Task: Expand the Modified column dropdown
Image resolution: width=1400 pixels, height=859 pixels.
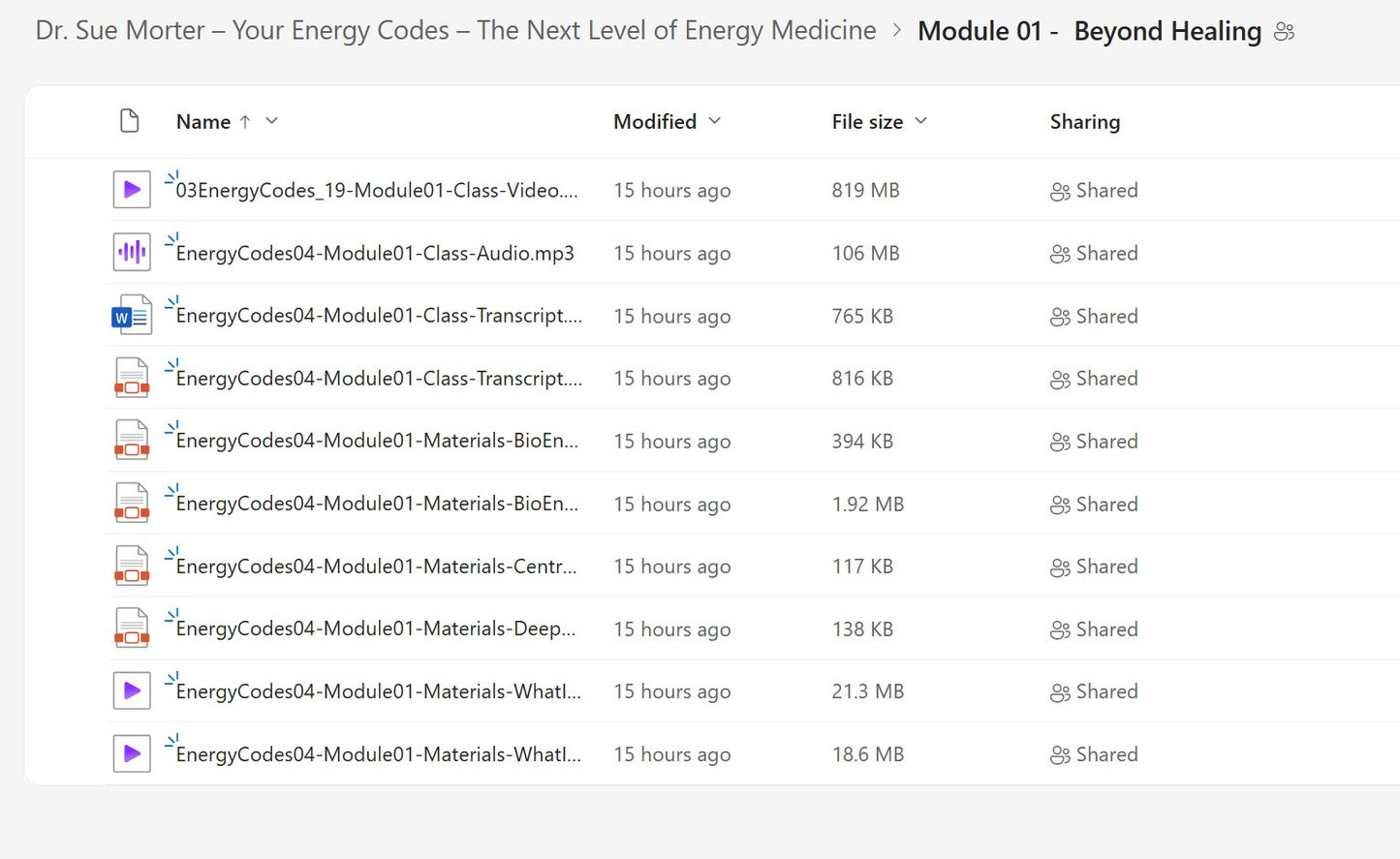Action: [715, 121]
